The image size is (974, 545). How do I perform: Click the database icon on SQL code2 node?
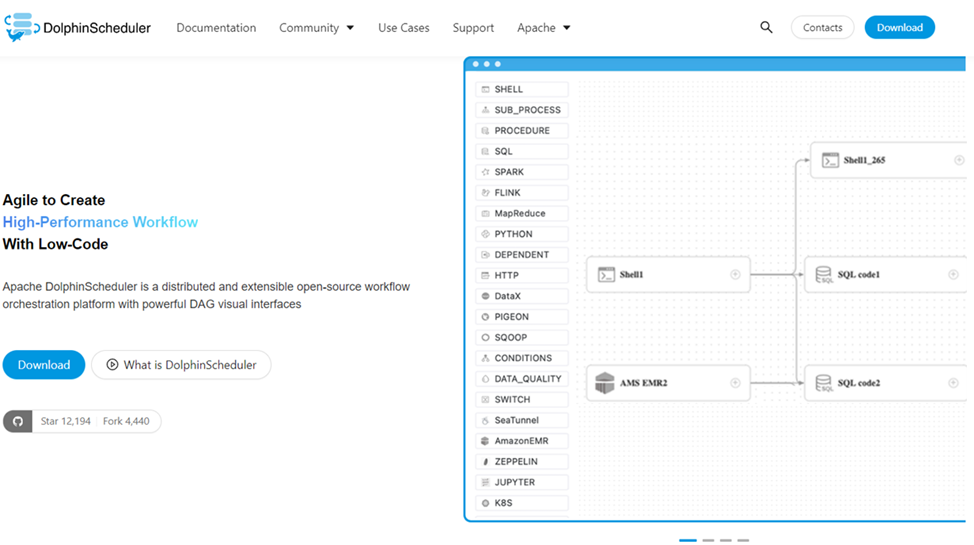pos(824,383)
